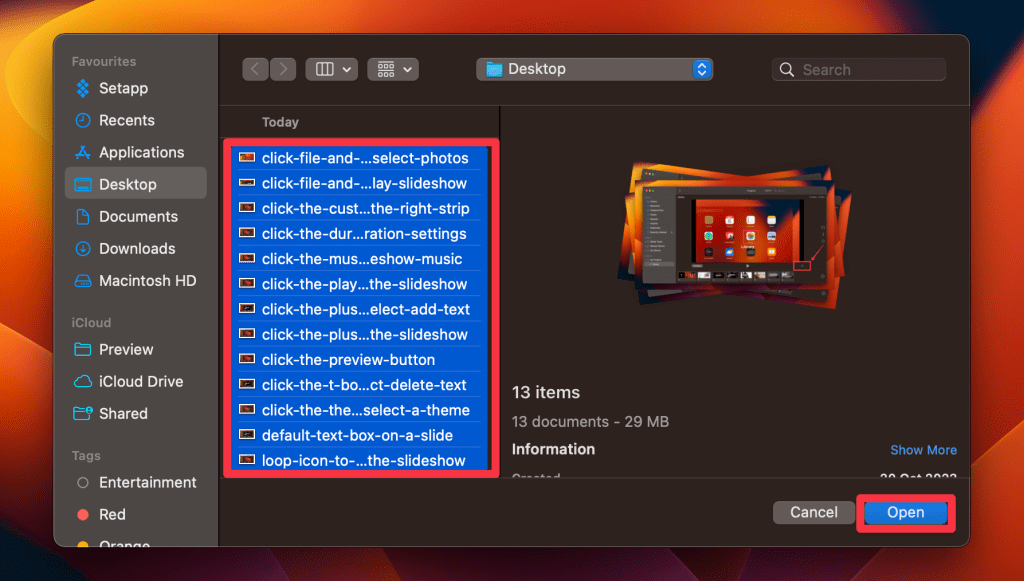Click the Macintosh HD drive icon

pos(83,281)
